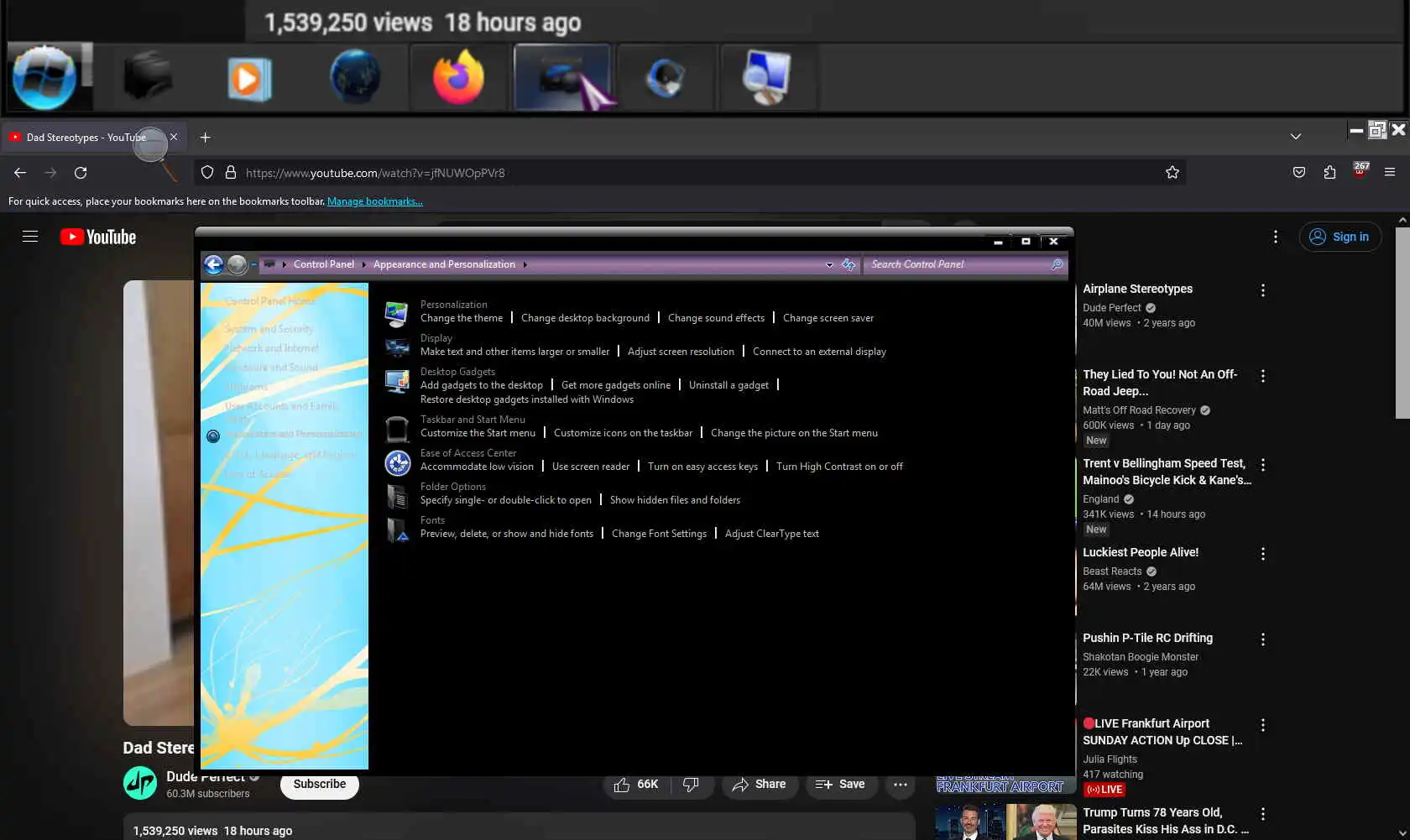Open YouTube settings three-dot menu beside Sign in
Screen dimensions: 1410x840
[1276, 237]
